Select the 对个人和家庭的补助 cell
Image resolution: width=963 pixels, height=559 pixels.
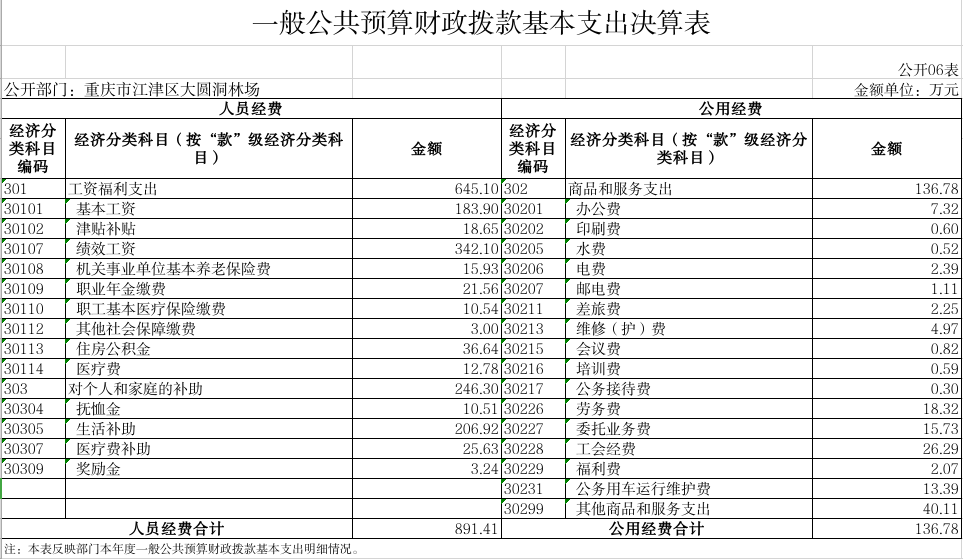pyautogui.click(x=209, y=389)
